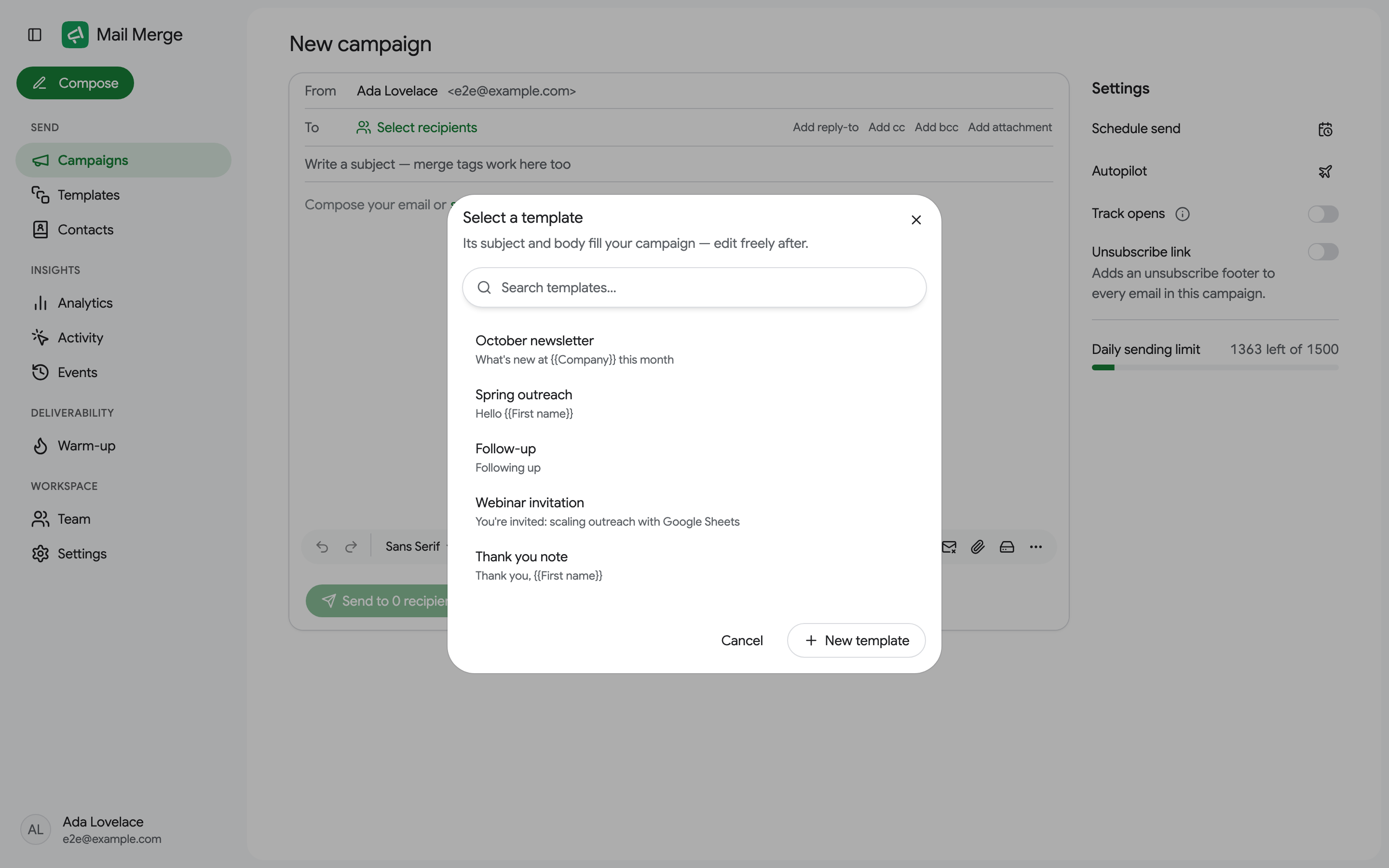
Task: Click Add cc
Action: [886, 127]
